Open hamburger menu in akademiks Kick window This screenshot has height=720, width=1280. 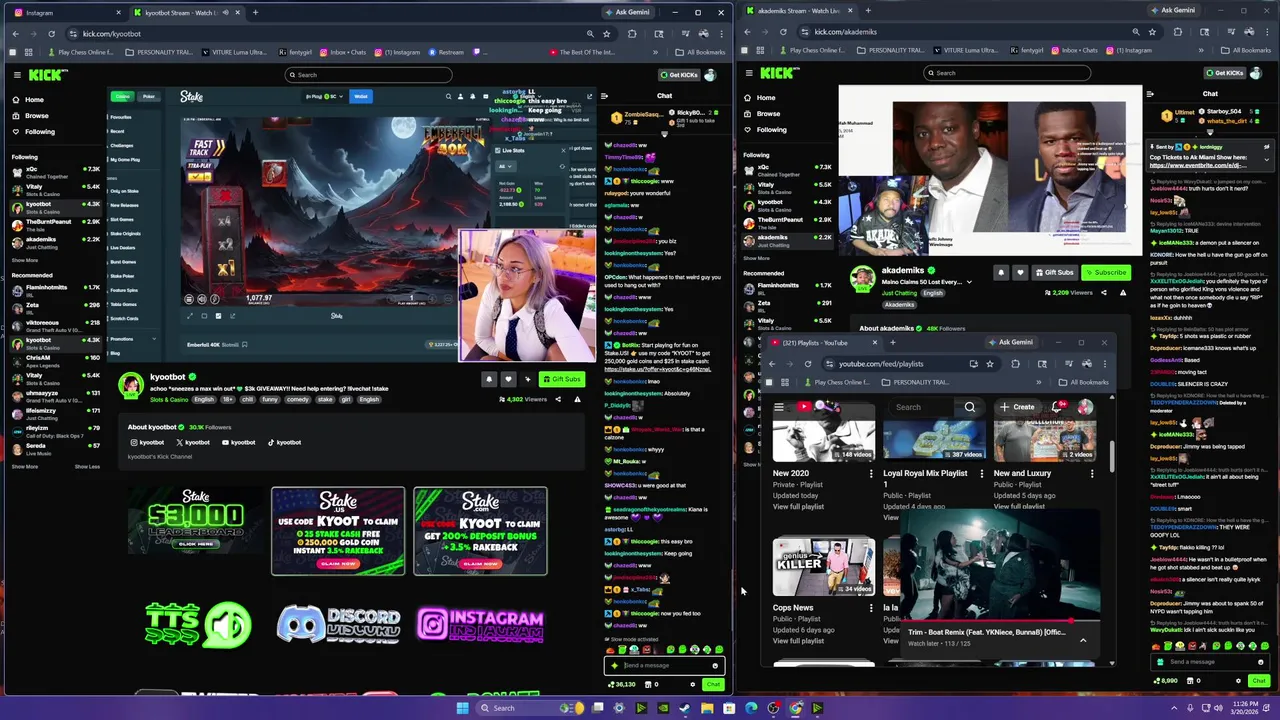(x=749, y=73)
